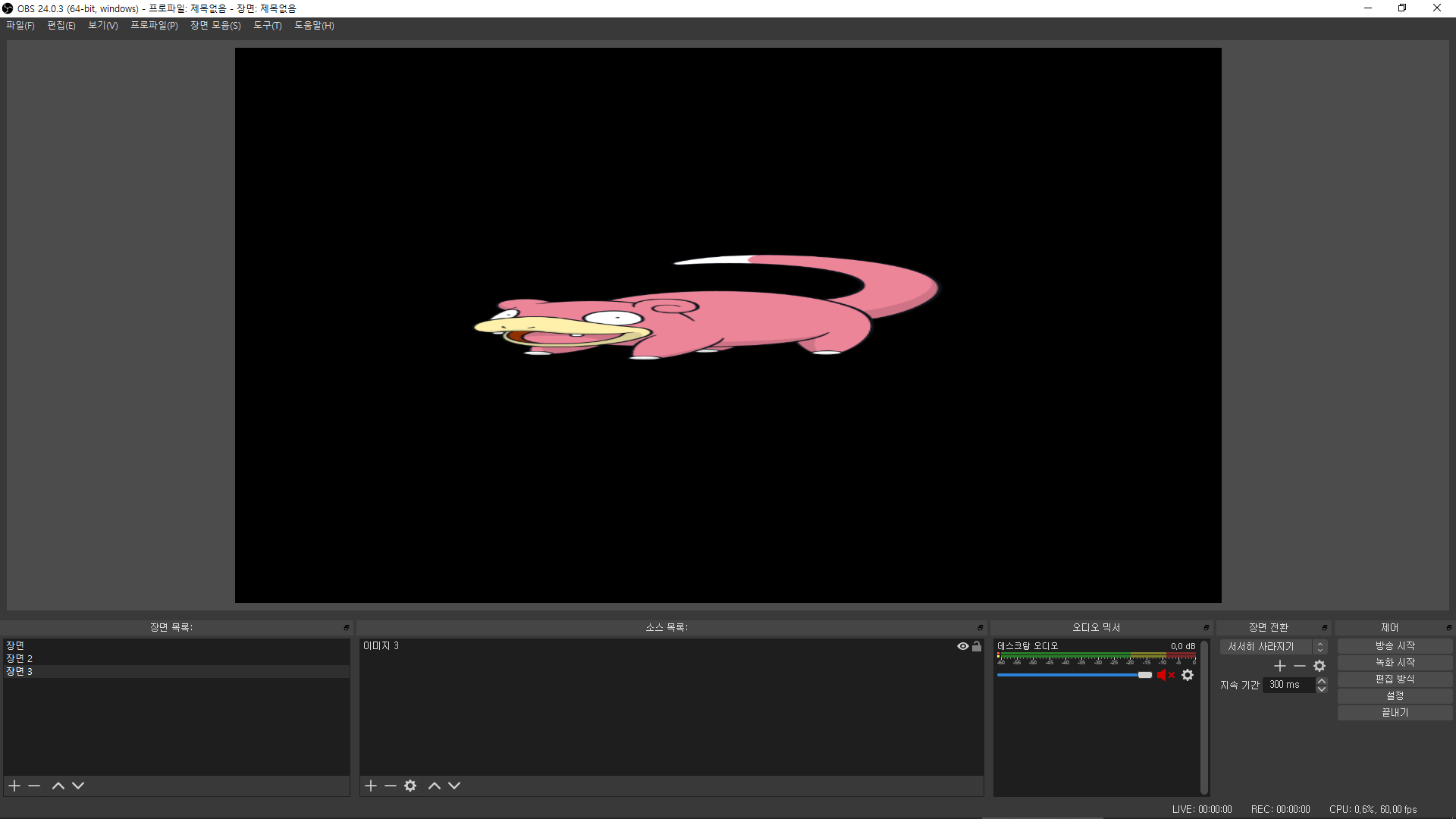Increase transition duration with up arrow
The width and height of the screenshot is (1456, 819).
(x=1322, y=681)
